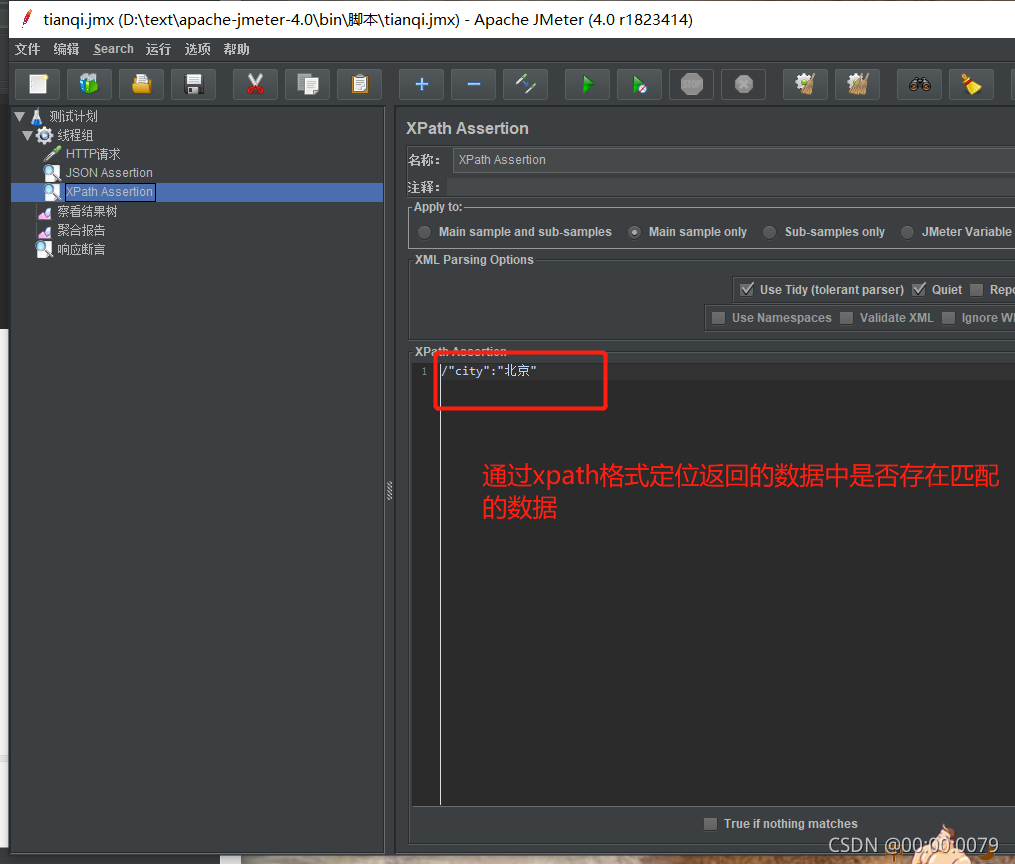Open the 文件 menu
Screen dimensions: 1015x864
(x=27, y=49)
